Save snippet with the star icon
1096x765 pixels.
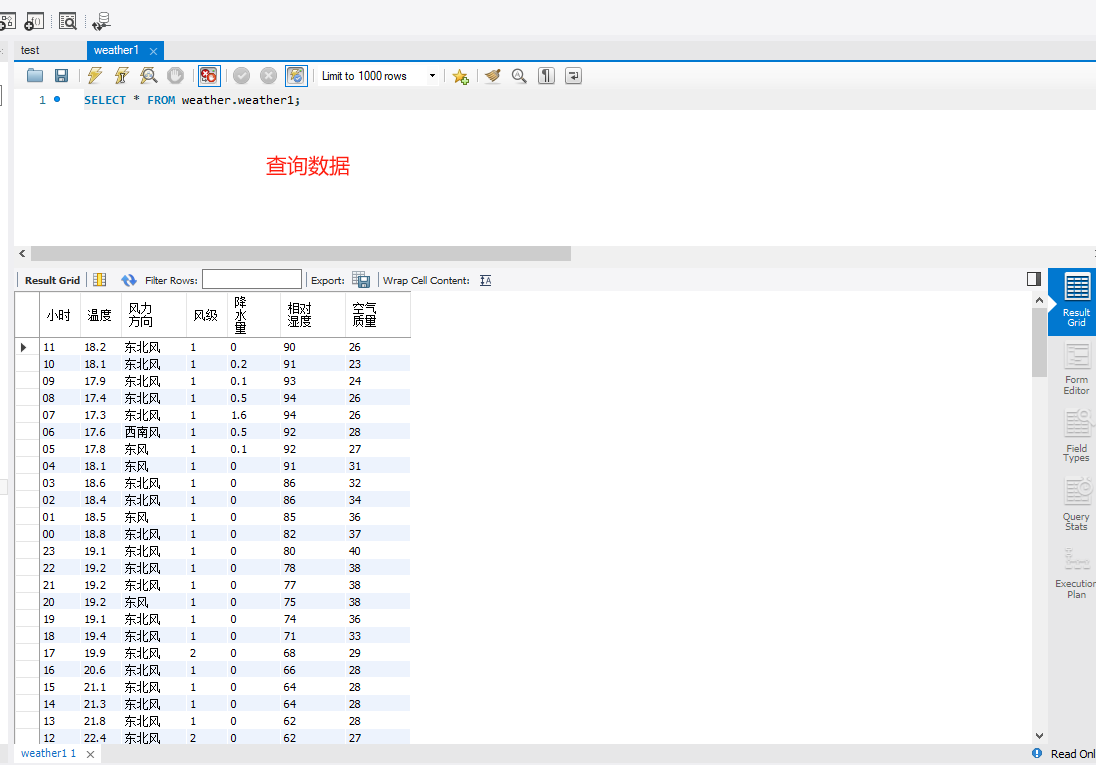click(460, 76)
